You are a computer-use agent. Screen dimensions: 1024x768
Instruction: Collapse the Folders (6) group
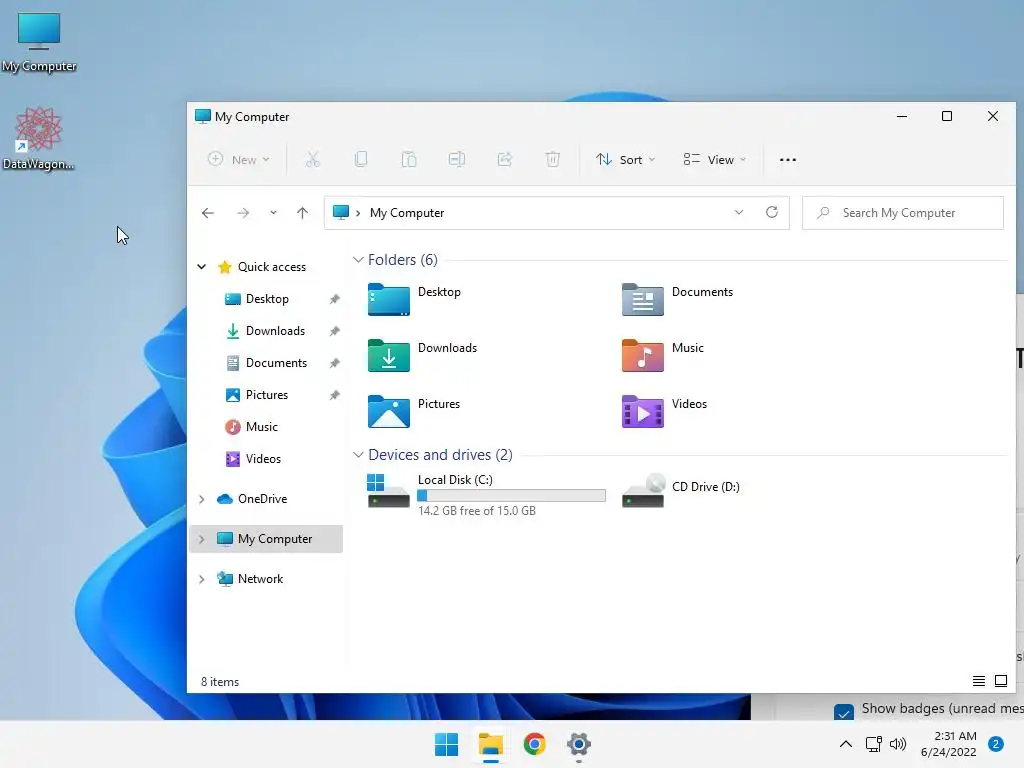click(358, 260)
